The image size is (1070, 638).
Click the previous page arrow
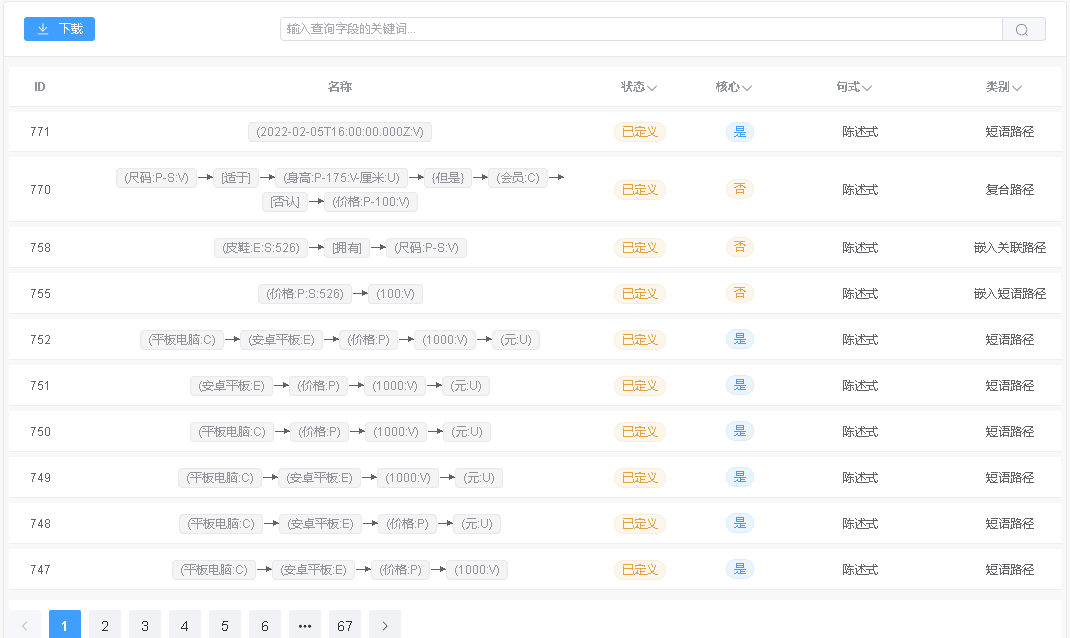25,626
